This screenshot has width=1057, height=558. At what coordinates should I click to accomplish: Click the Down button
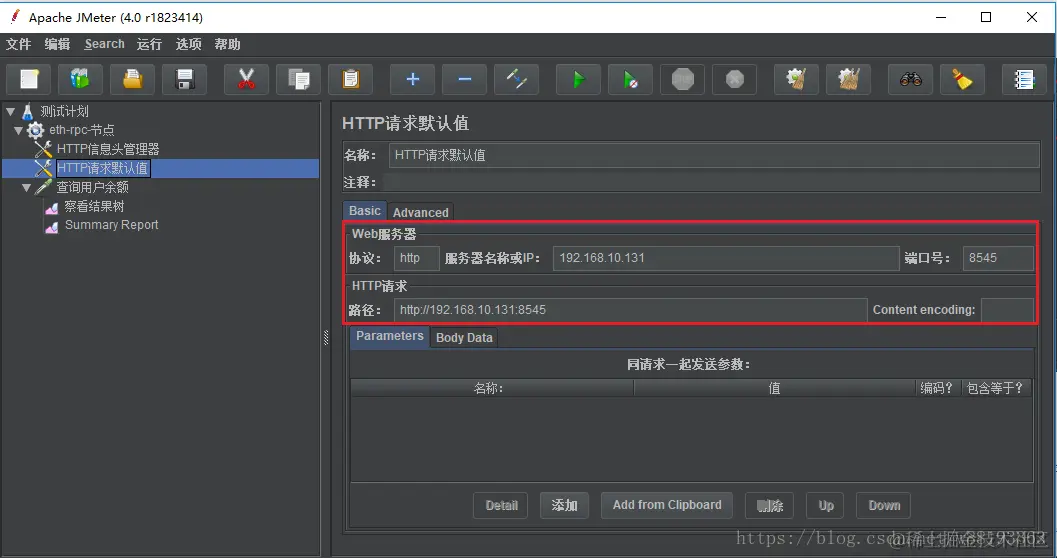pyautogui.click(x=884, y=505)
